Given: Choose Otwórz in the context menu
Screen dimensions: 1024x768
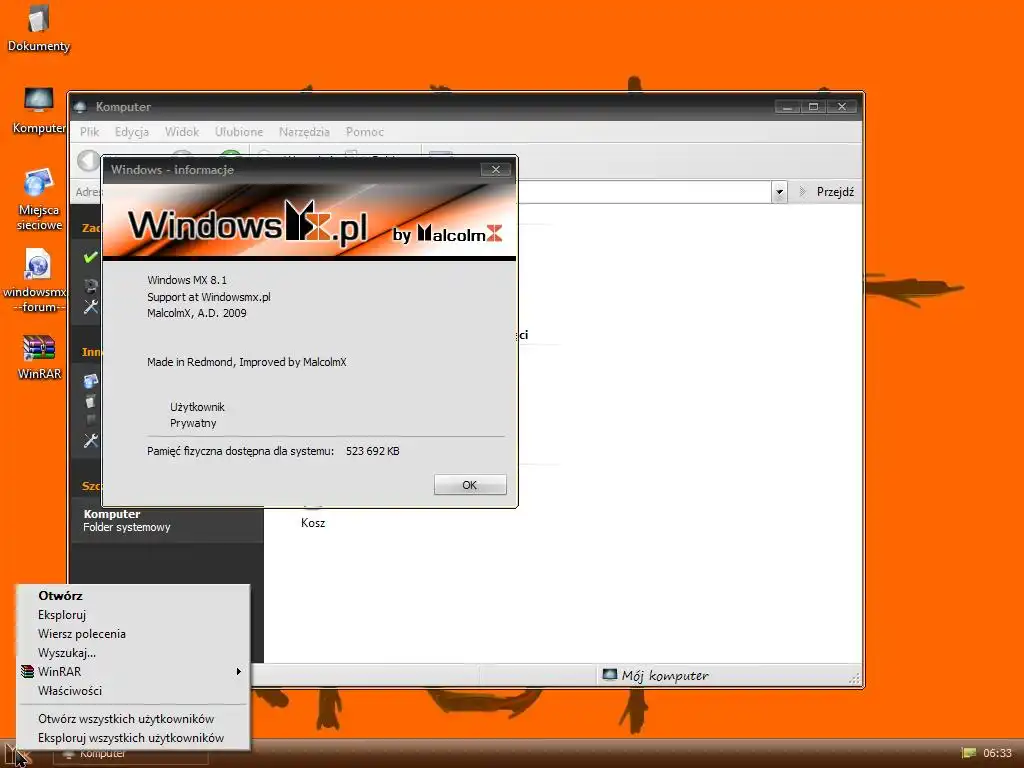Looking at the screenshot, I should (133, 596).
